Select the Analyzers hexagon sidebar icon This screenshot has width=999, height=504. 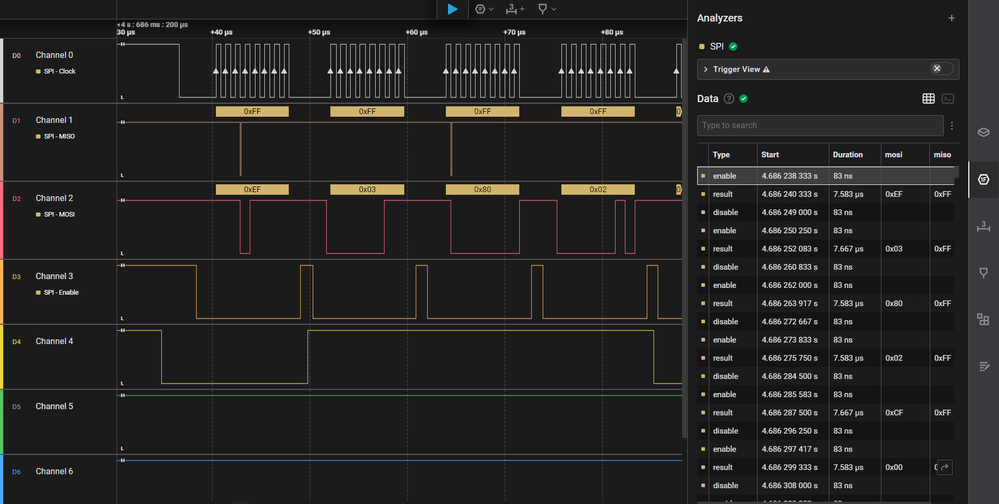pos(984,180)
